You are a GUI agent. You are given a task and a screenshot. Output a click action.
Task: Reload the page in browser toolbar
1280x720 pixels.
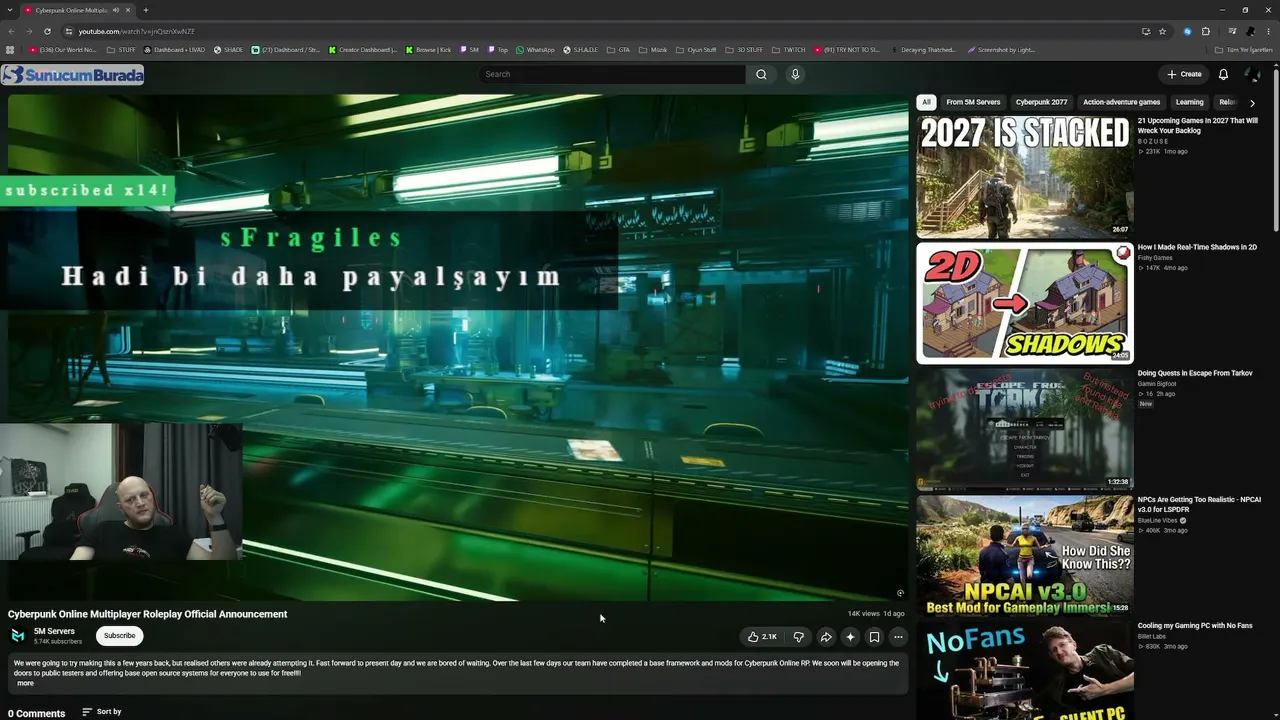[x=47, y=31]
